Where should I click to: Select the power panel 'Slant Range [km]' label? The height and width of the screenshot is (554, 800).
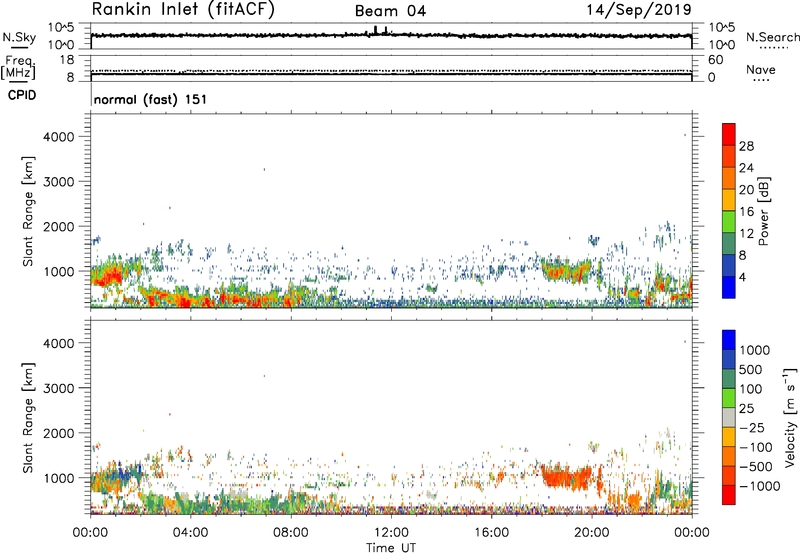pos(28,211)
